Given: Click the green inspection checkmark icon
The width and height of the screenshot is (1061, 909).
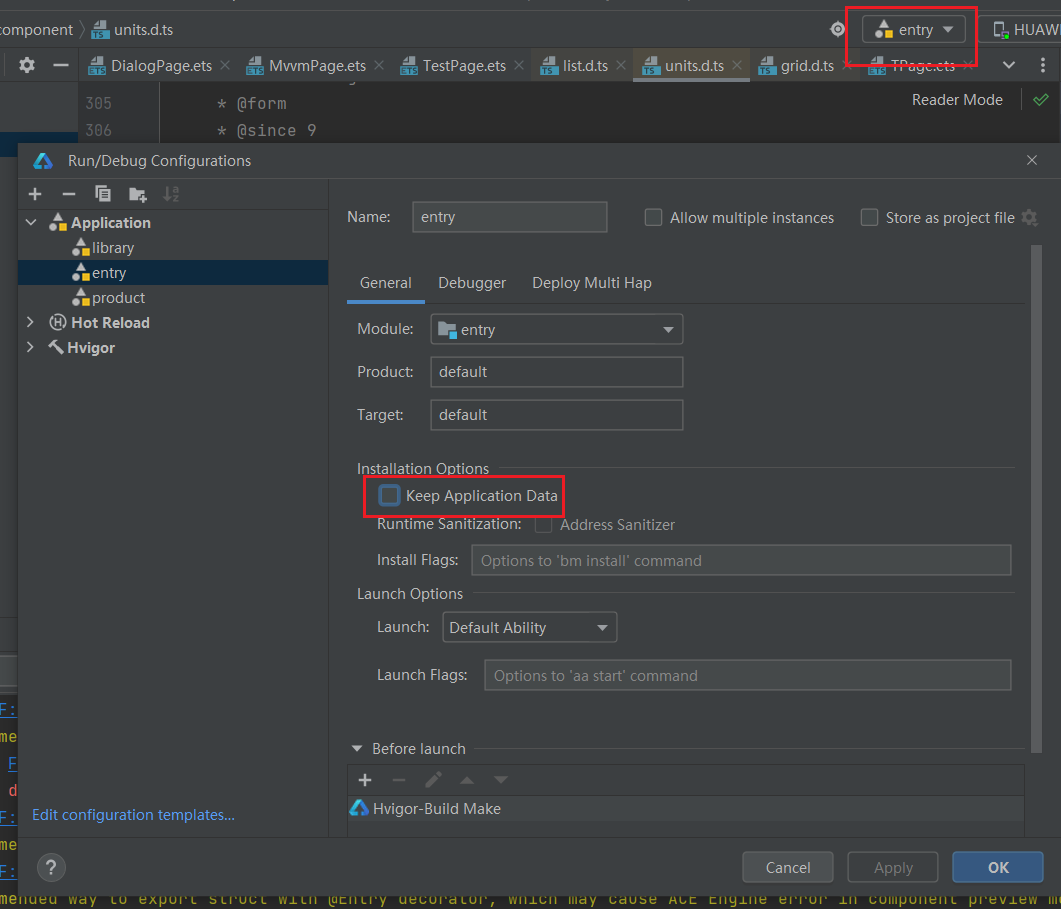Looking at the screenshot, I should (1041, 100).
